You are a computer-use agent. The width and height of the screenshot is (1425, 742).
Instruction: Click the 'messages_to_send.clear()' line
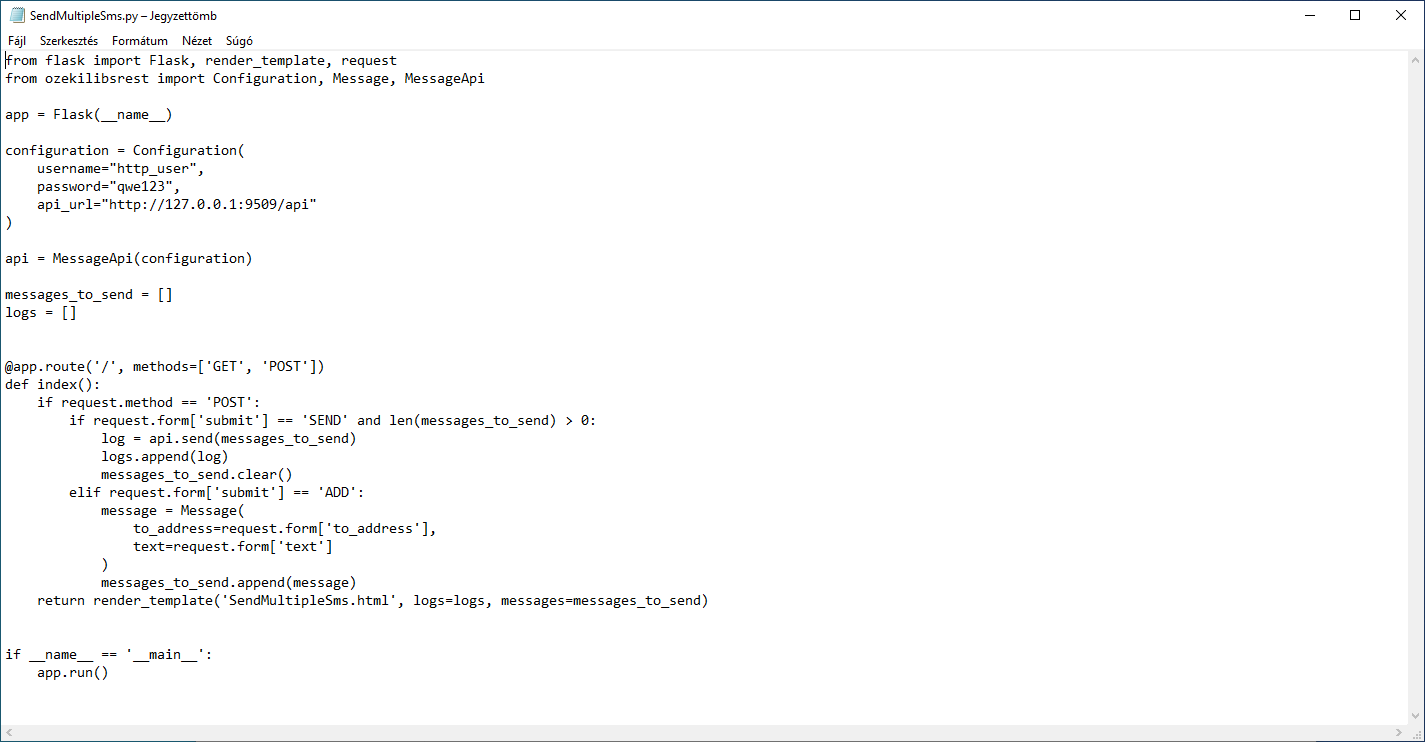[x=197, y=474]
